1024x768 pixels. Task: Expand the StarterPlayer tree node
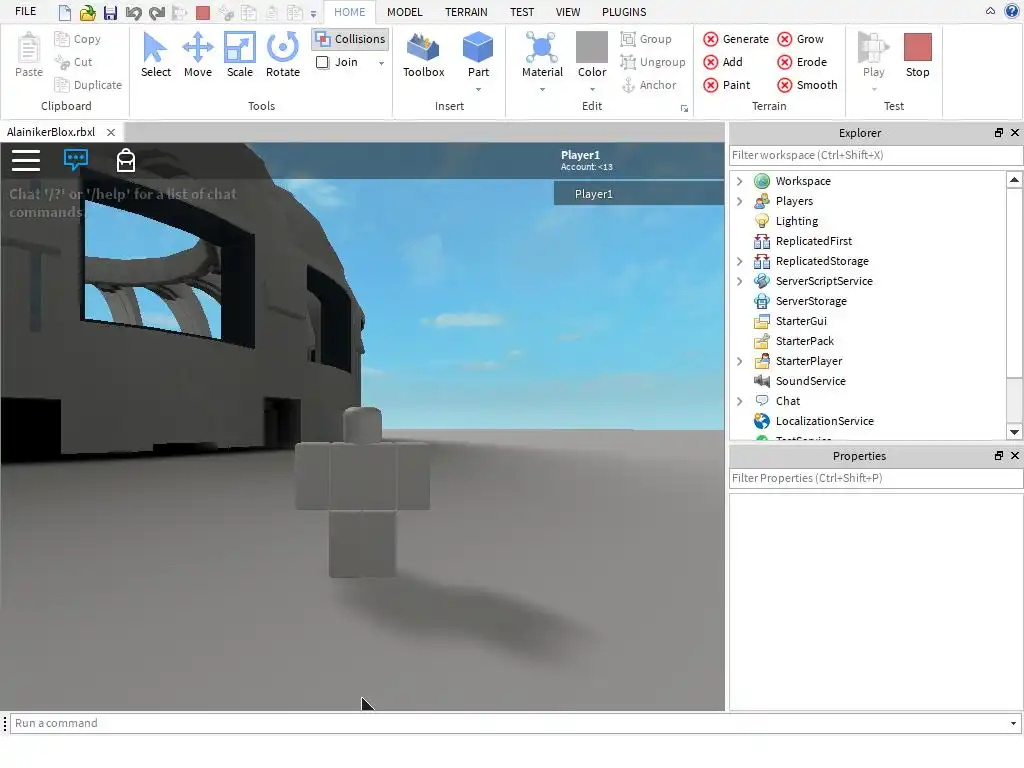(x=739, y=361)
